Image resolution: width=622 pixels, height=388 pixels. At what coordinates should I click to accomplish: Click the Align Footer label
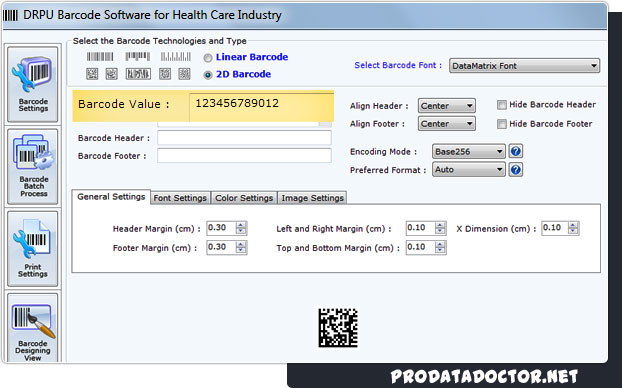tap(377, 124)
